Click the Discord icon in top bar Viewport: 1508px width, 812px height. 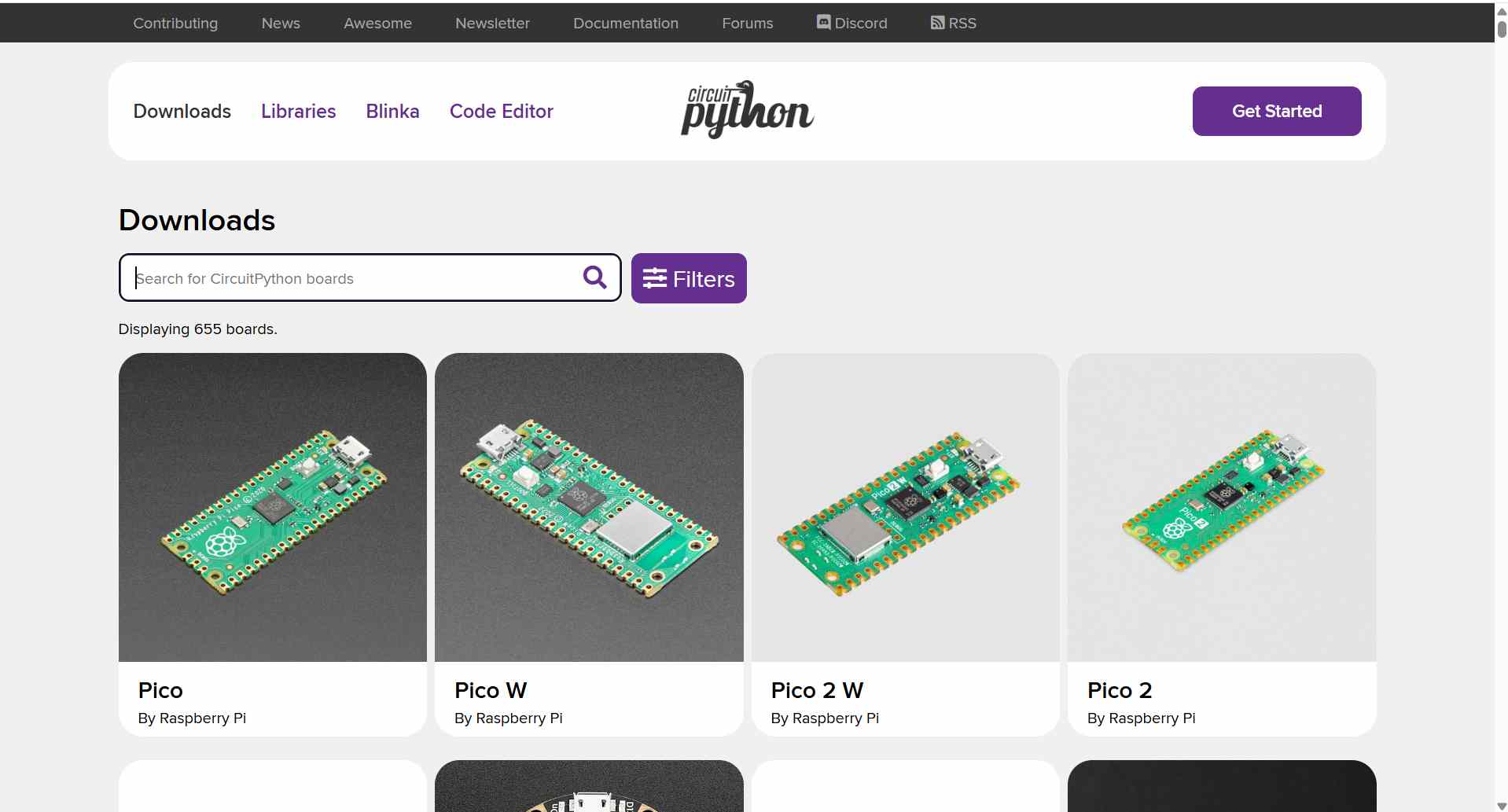(x=823, y=23)
